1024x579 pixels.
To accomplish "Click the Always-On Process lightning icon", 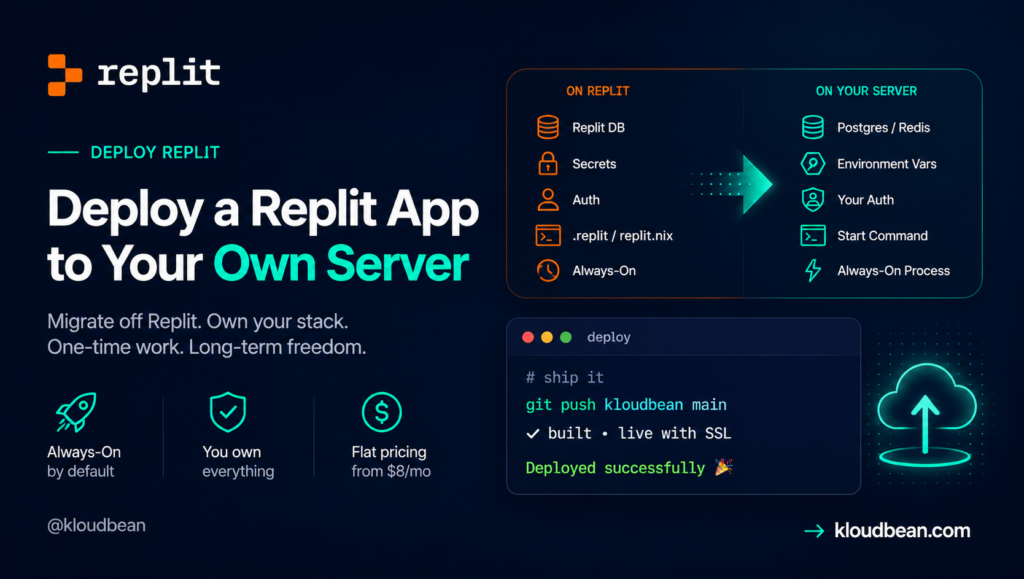I will [812, 270].
